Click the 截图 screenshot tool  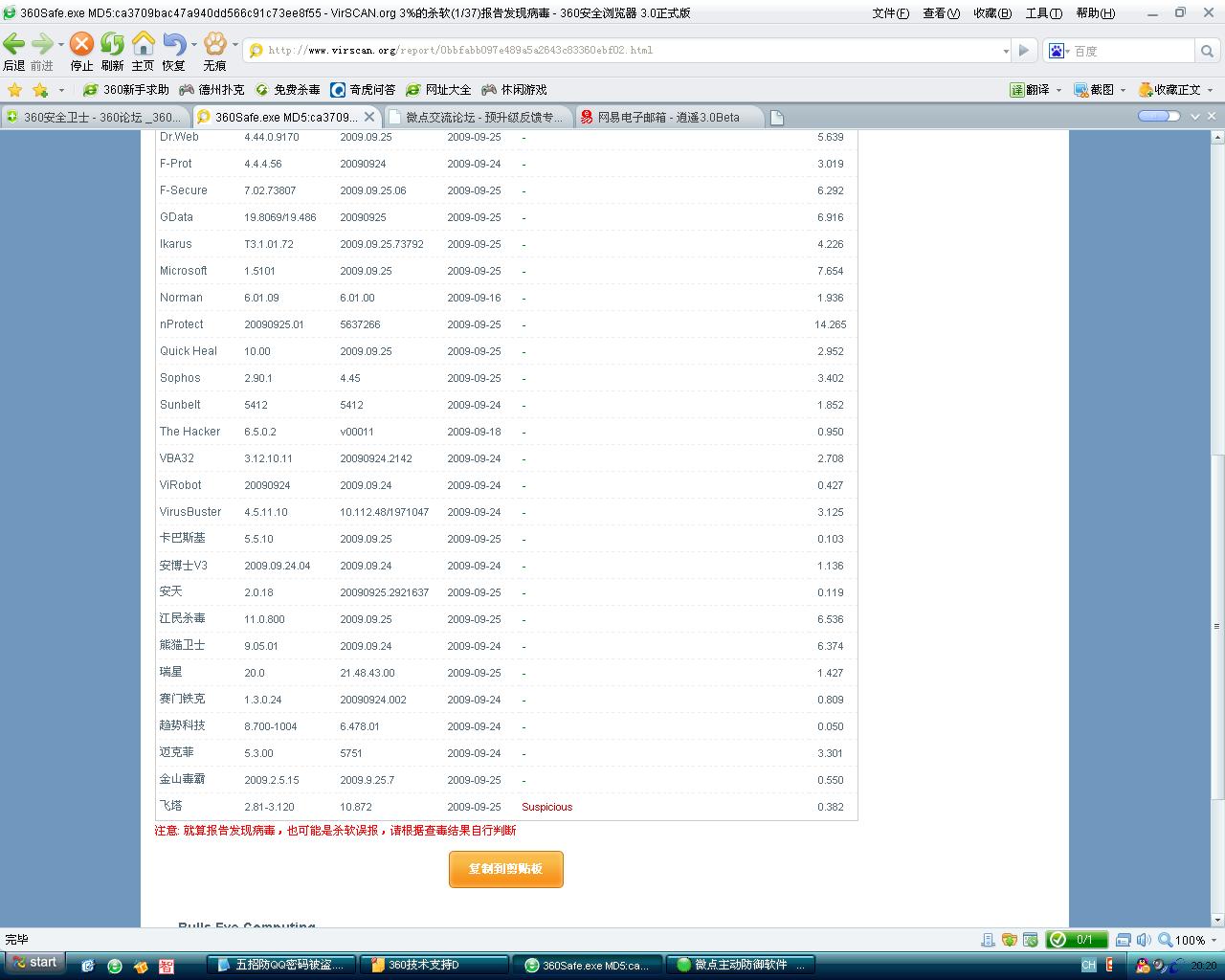(1094, 90)
